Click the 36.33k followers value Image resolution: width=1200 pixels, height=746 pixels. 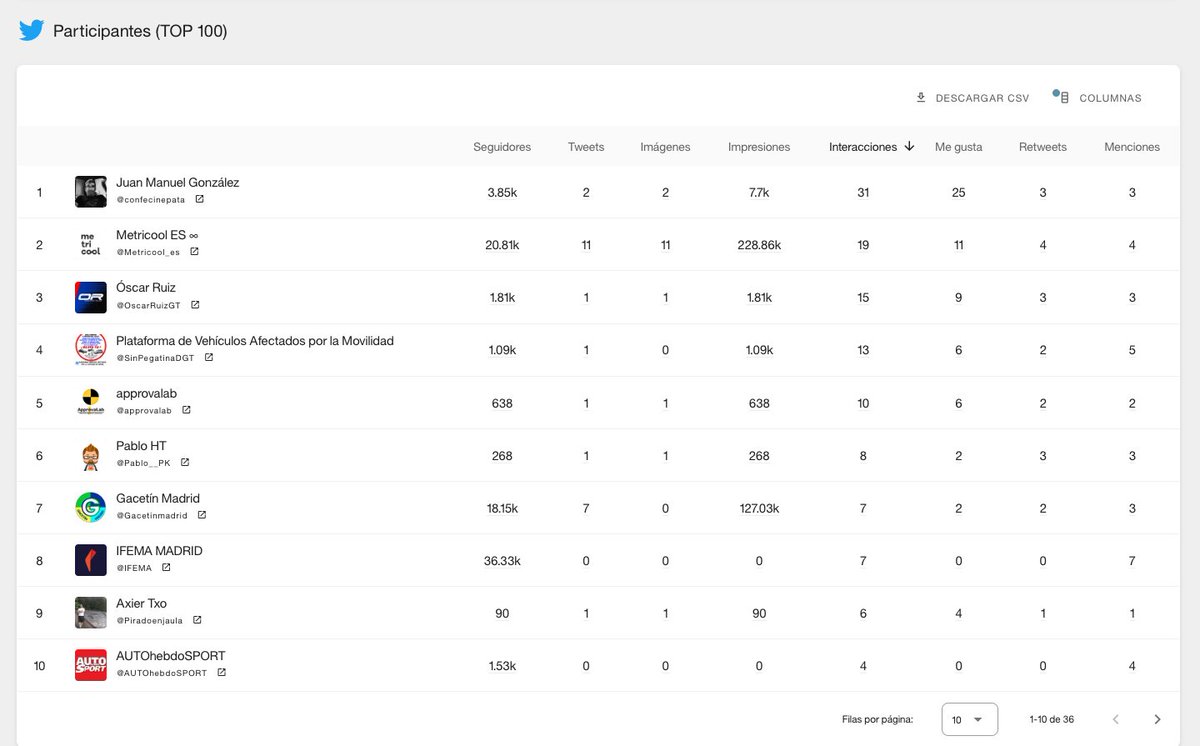tap(502, 561)
